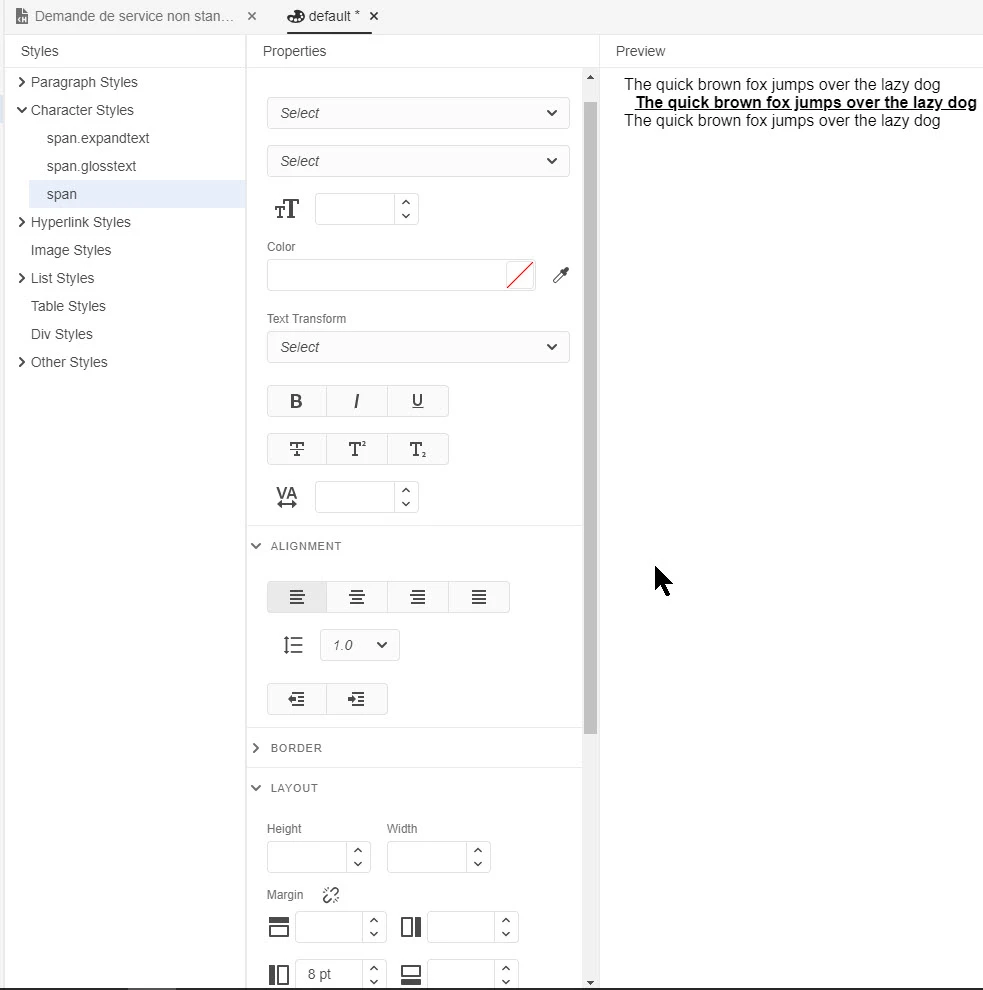
Task: Toggle the margin link chain icon
Action: [x=331, y=895]
